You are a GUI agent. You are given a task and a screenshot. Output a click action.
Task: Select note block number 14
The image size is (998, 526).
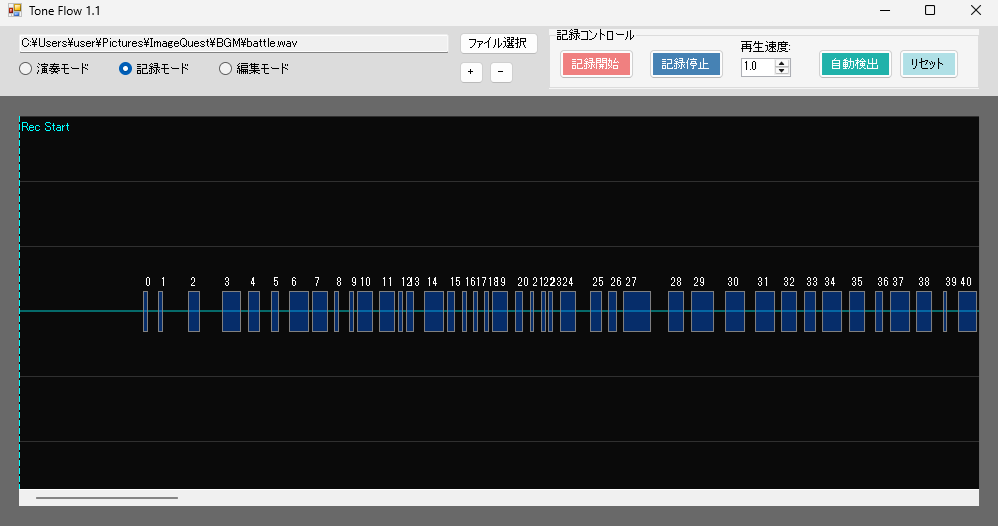pyautogui.click(x=433, y=311)
